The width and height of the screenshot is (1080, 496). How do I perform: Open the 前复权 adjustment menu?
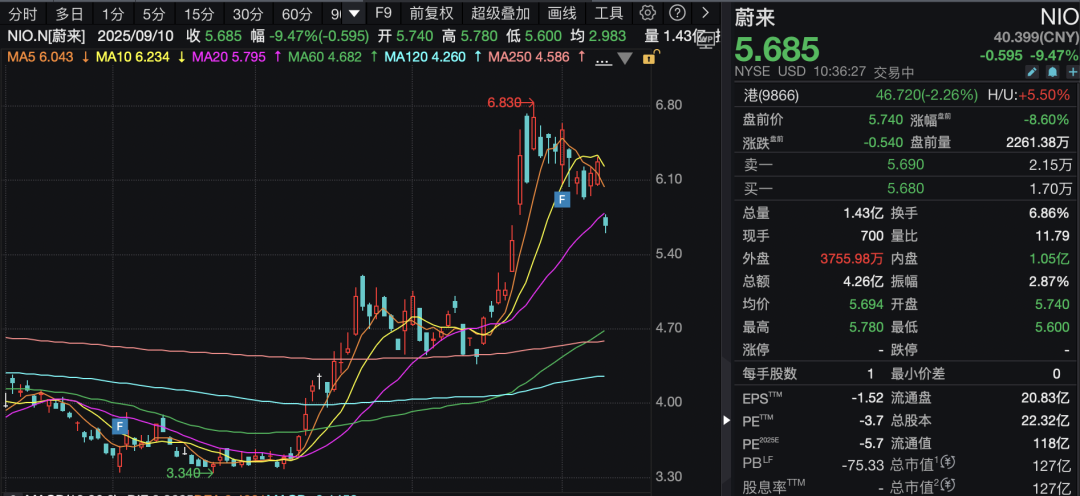(431, 13)
